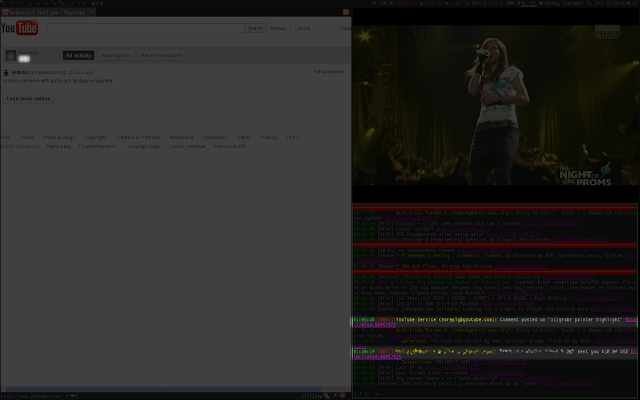The height and width of the screenshot is (400, 640).
Task: Select the YouTube browser tab
Action: click(48, 12)
